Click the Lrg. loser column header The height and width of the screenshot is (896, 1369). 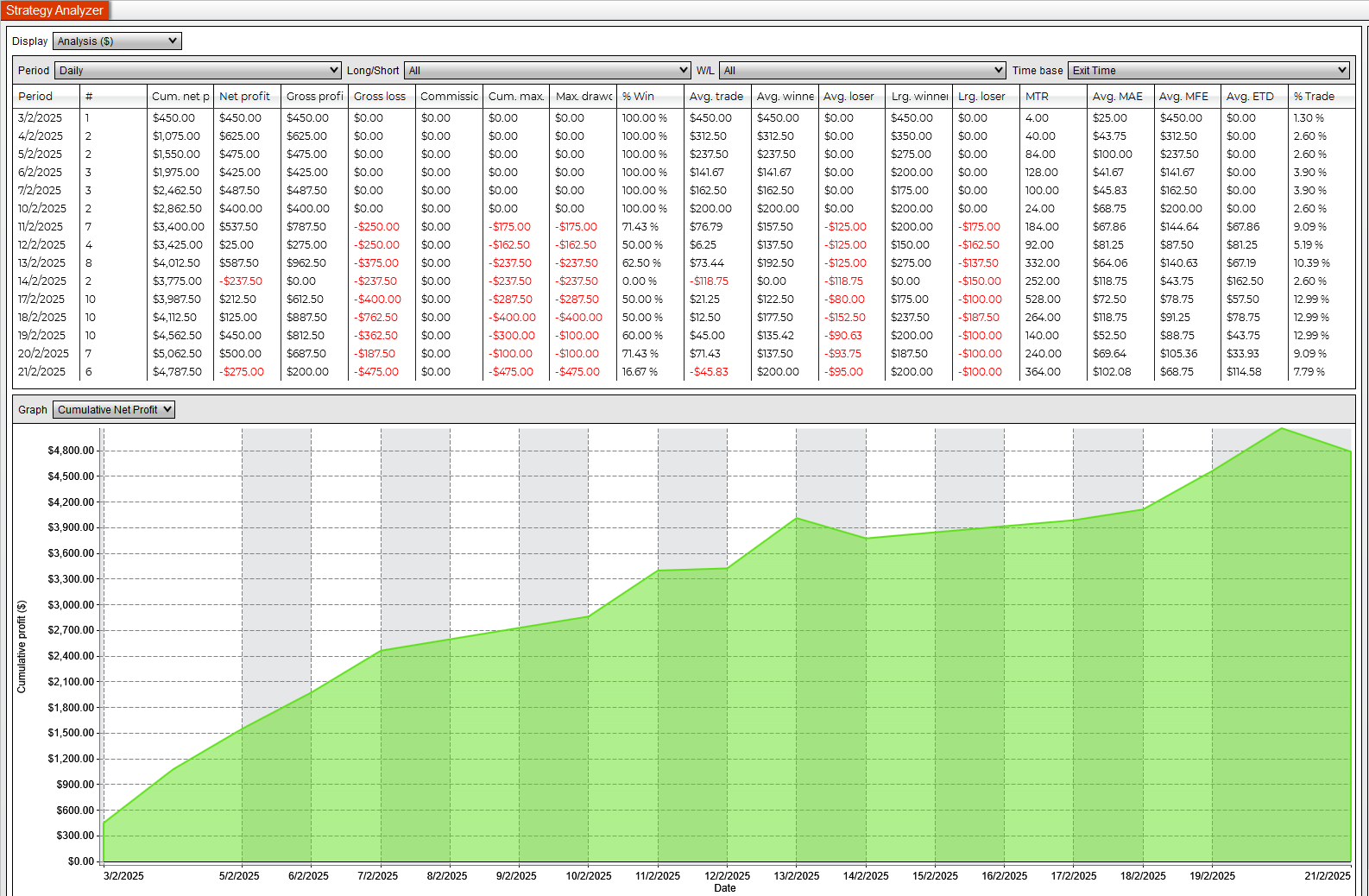tap(981, 97)
